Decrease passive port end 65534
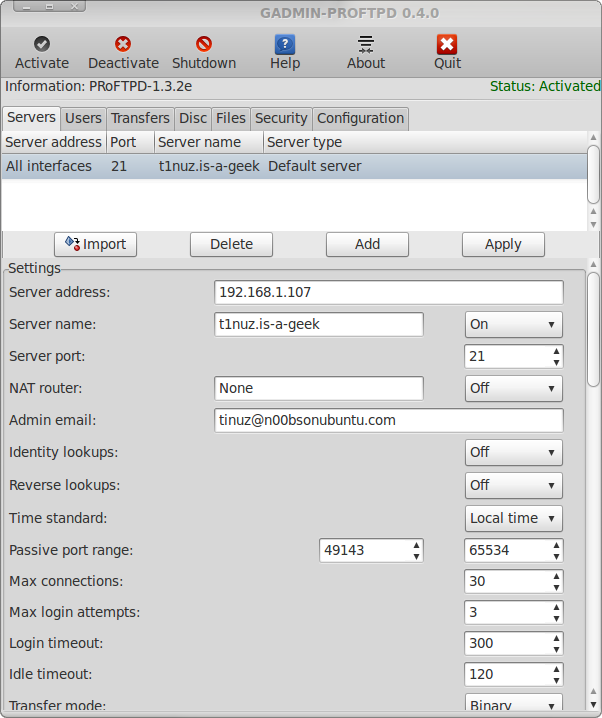602x718 pixels. tap(556, 556)
